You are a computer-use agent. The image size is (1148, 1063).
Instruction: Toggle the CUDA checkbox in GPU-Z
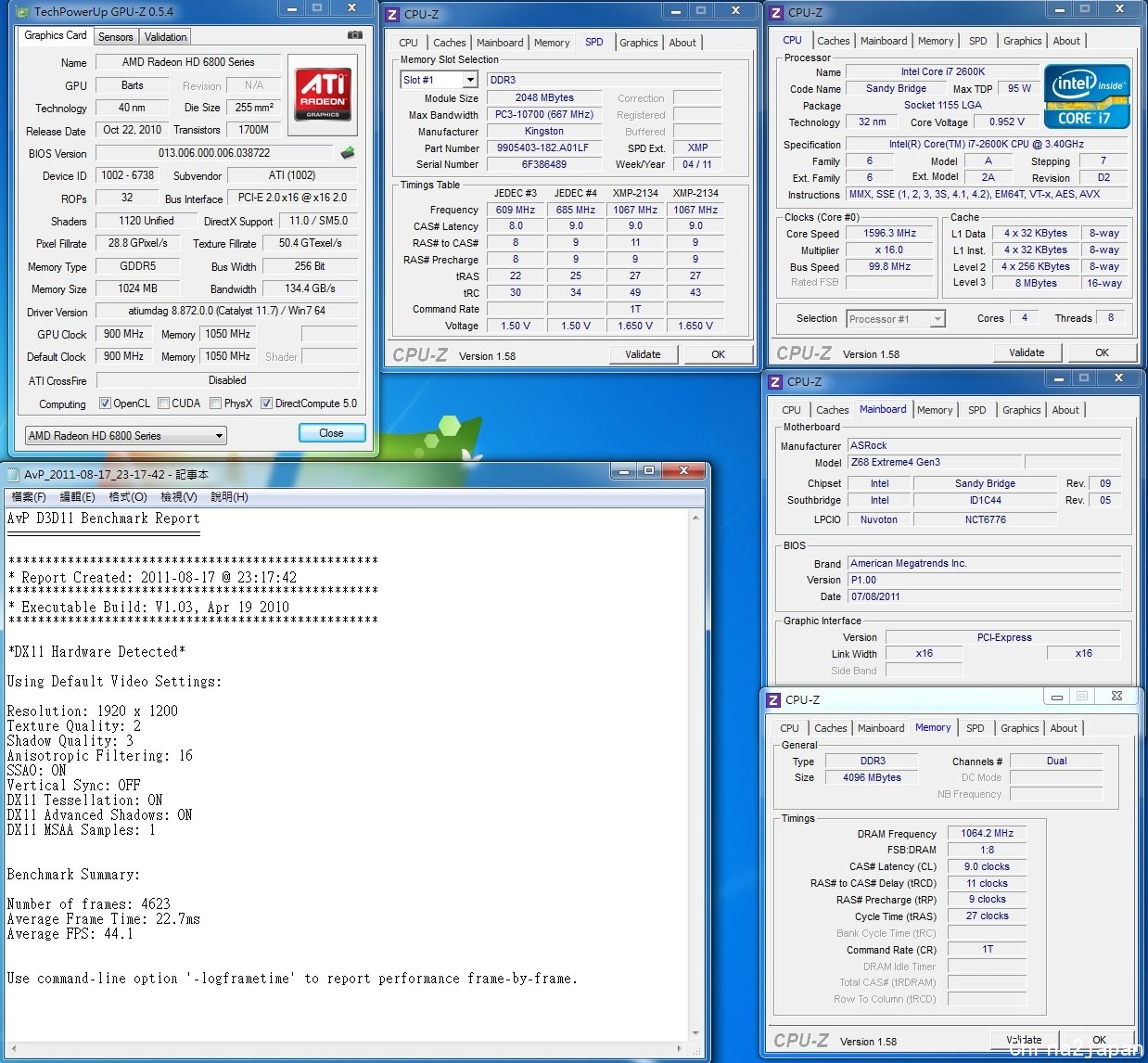[x=164, y=403]
